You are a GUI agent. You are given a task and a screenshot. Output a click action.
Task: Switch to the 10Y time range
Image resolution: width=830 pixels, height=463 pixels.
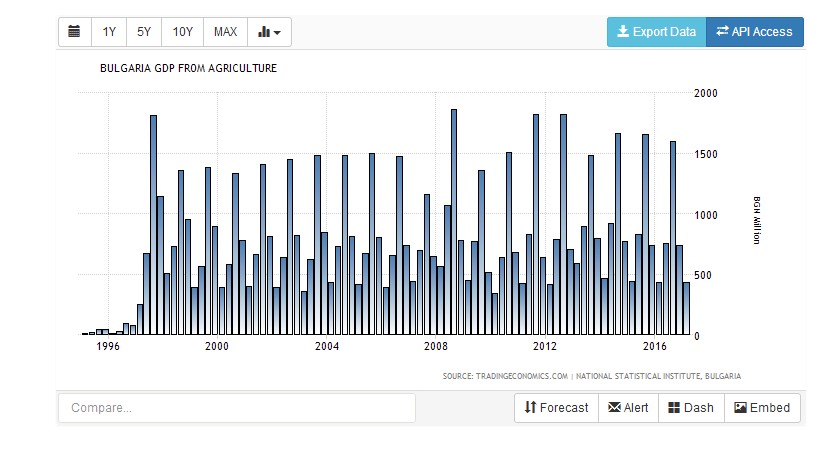(x=183, y=32)
